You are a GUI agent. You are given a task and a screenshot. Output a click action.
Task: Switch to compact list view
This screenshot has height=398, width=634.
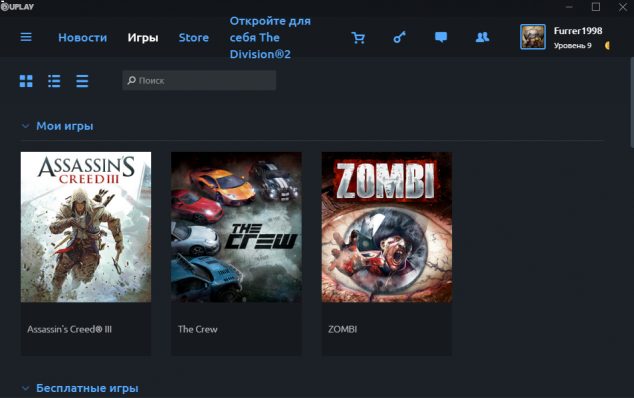(82, 81)
